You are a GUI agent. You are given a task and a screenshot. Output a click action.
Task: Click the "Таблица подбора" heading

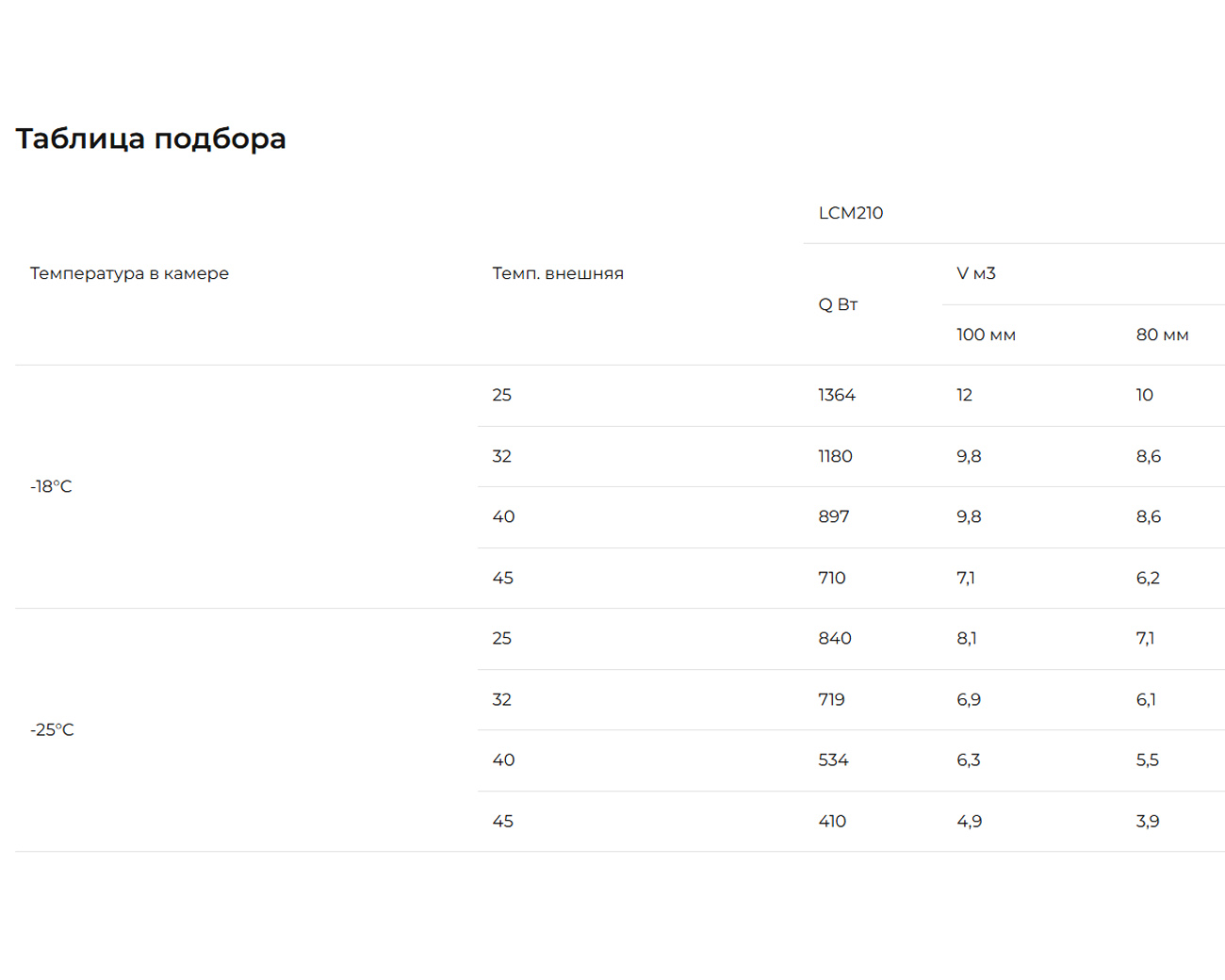pyautogui.click(x=151, y=139)
